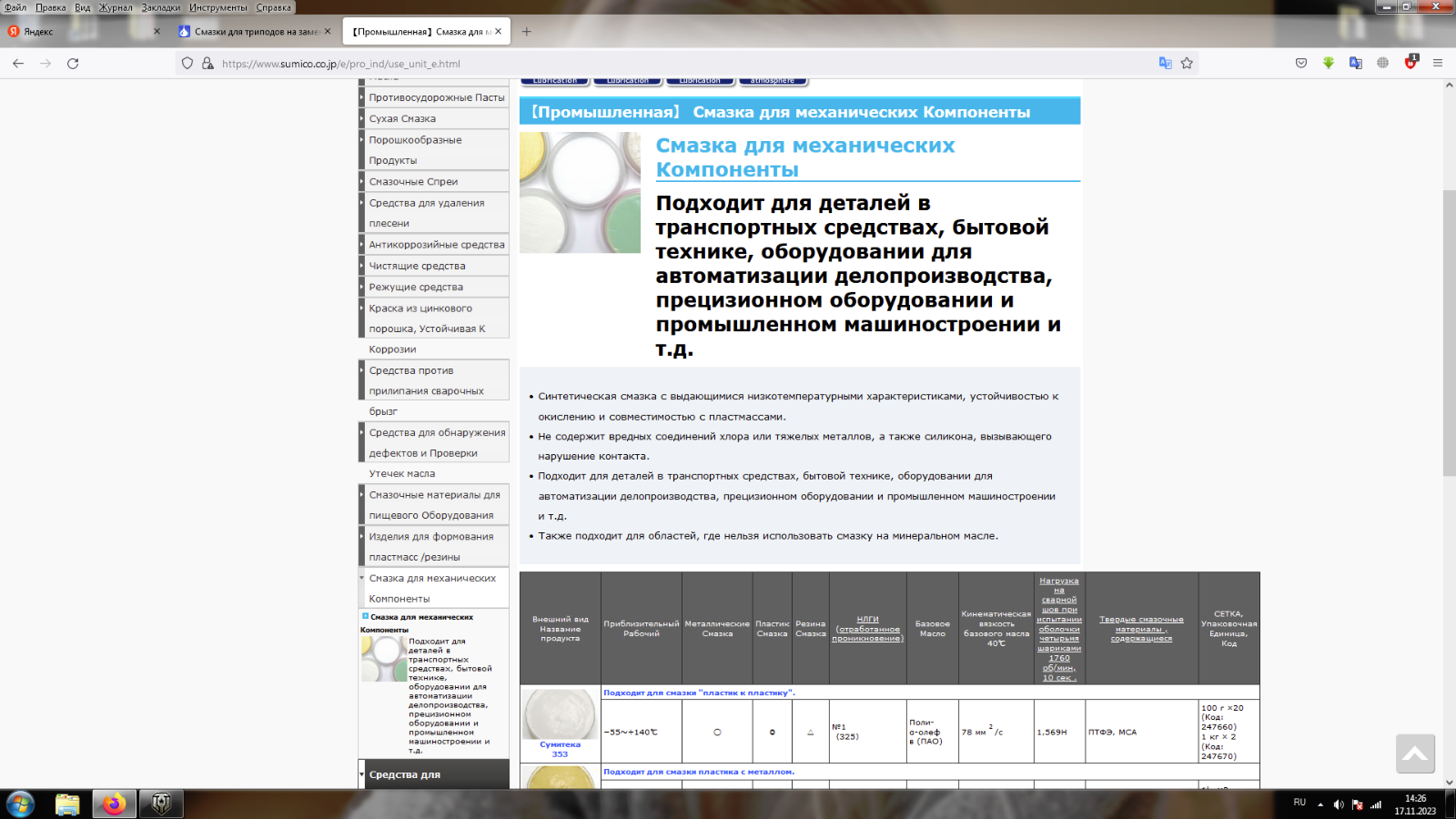Screen dimensions: 1456x819
Task: Open the shield tracking protection icon
Action: coord(187,64)
